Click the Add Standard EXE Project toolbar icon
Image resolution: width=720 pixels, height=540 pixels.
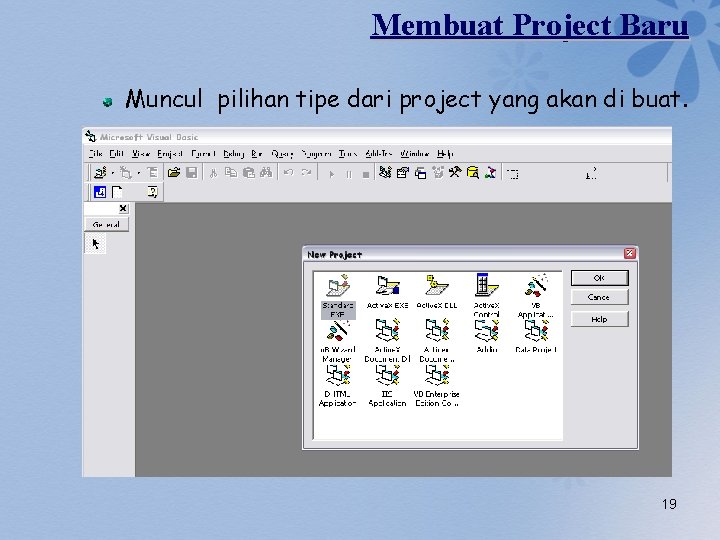click(x=100, y=173)
